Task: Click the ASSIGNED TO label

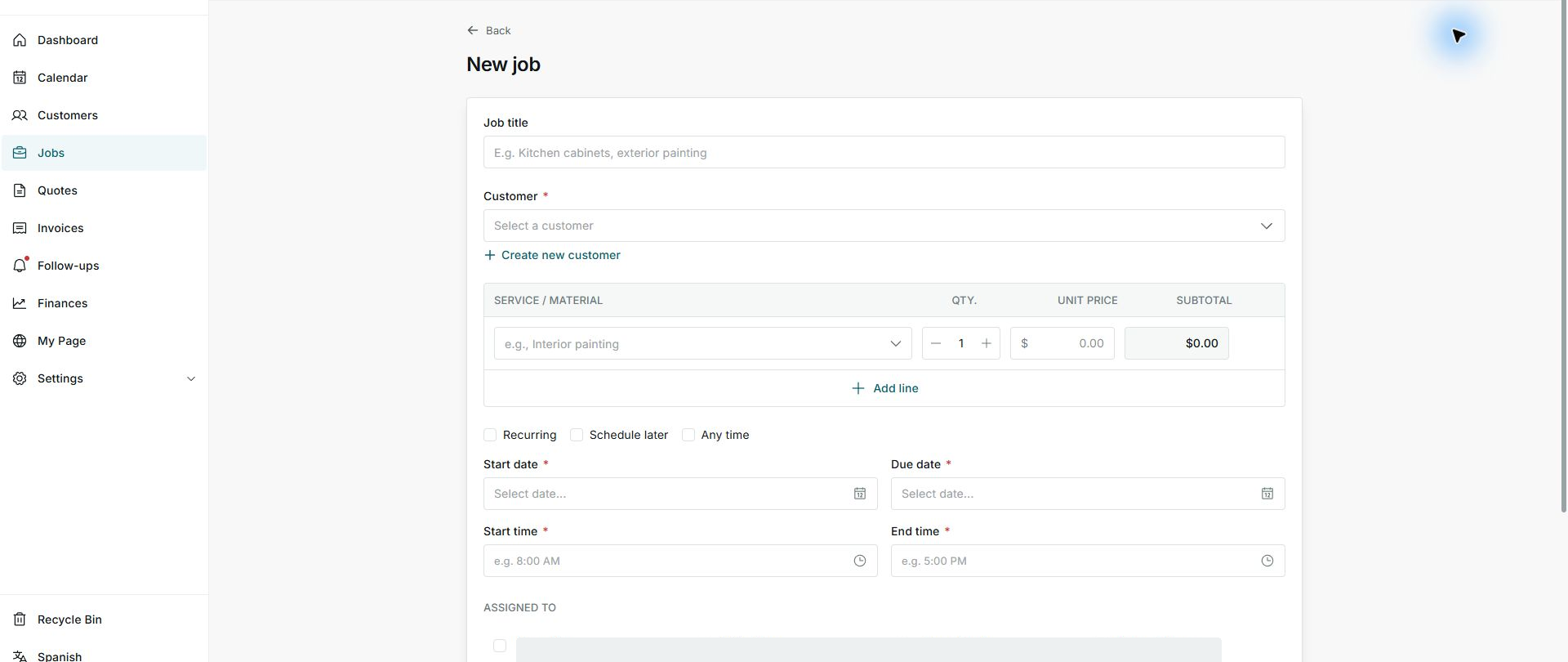Action: click(x=519, y=607)
